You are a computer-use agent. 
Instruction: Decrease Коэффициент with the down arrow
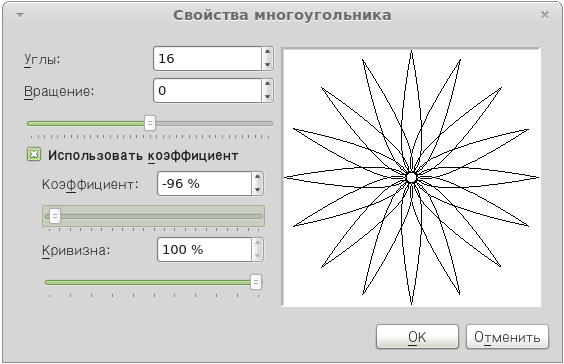point(257,190)
